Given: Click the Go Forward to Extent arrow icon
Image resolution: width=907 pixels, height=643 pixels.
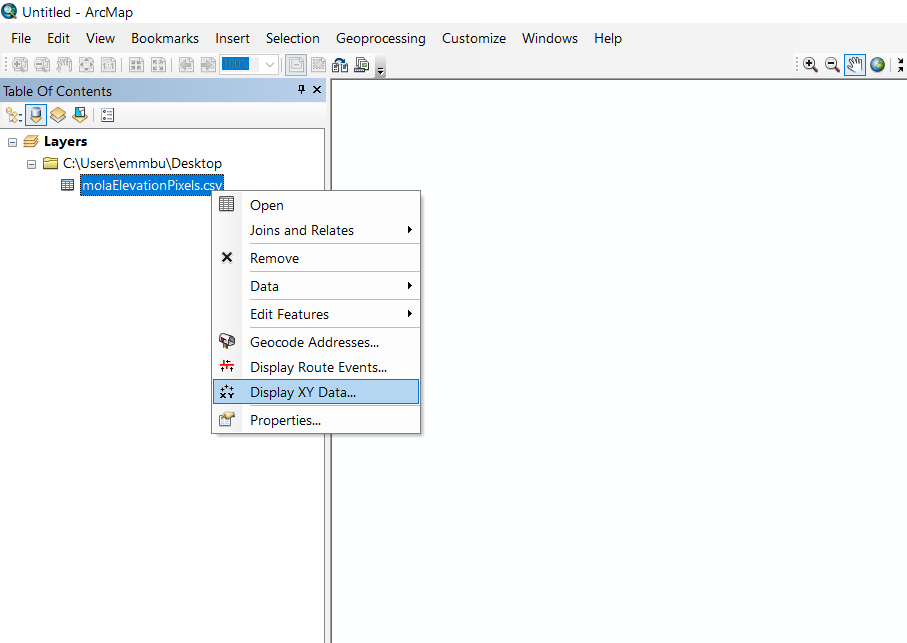Looking at the screenshot, I should pos(208,65).
